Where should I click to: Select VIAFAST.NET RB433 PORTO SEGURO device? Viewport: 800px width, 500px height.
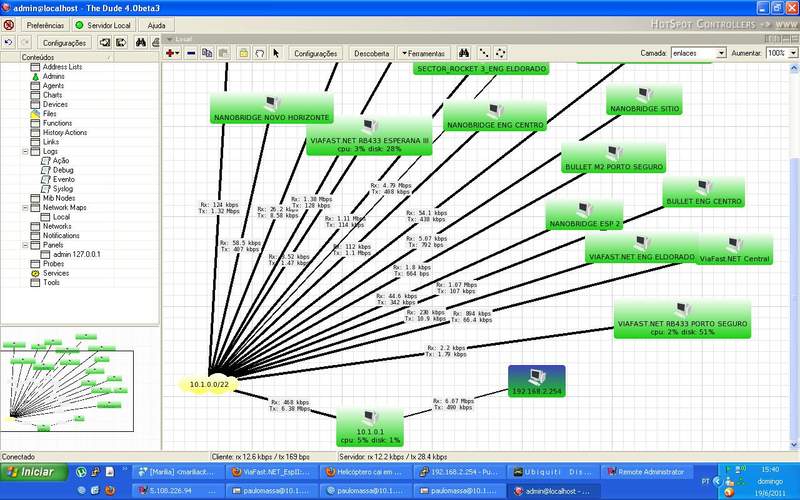pos(682,319)
